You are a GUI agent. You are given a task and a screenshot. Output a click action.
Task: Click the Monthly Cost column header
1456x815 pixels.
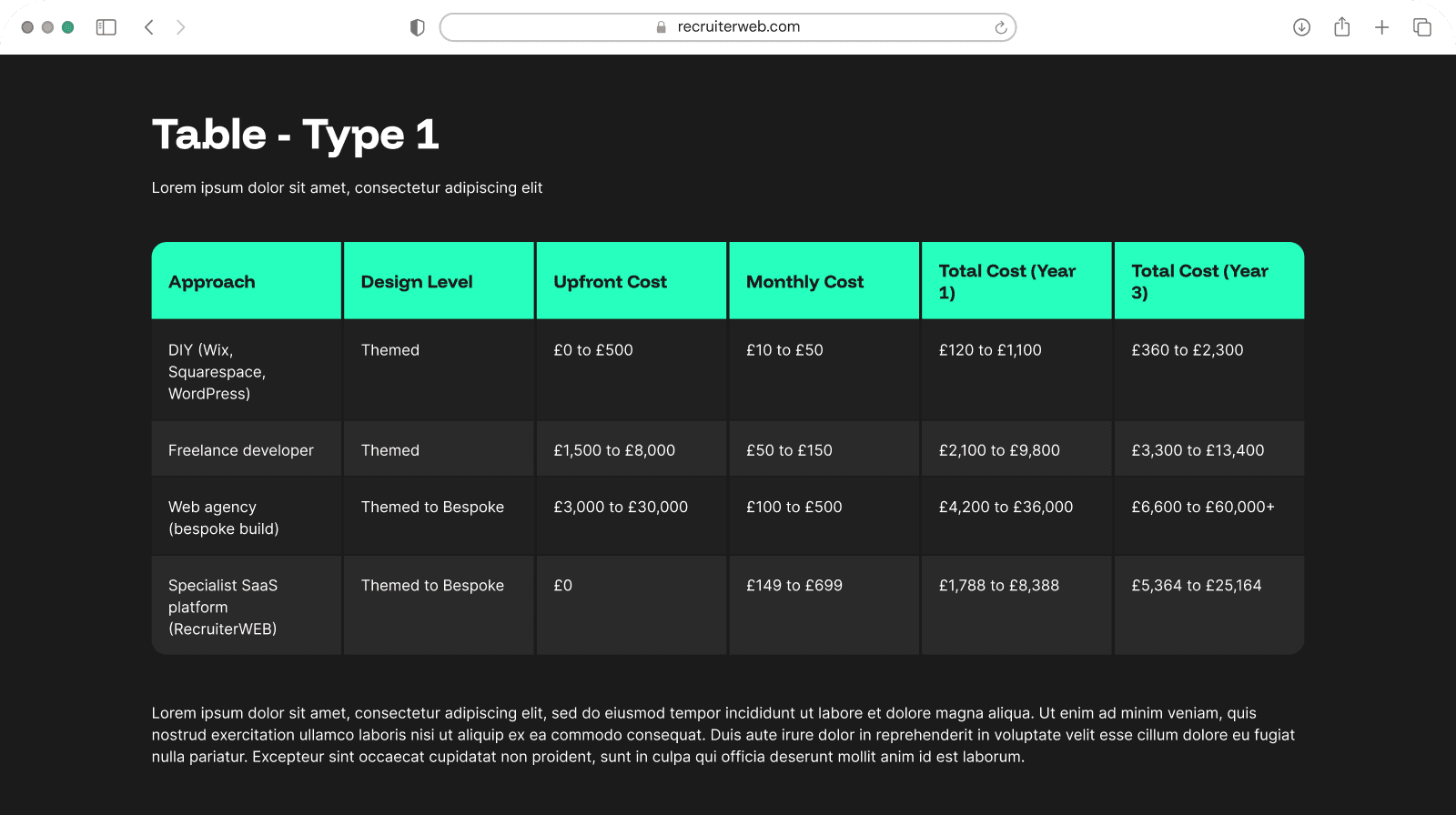coord(824,281)
